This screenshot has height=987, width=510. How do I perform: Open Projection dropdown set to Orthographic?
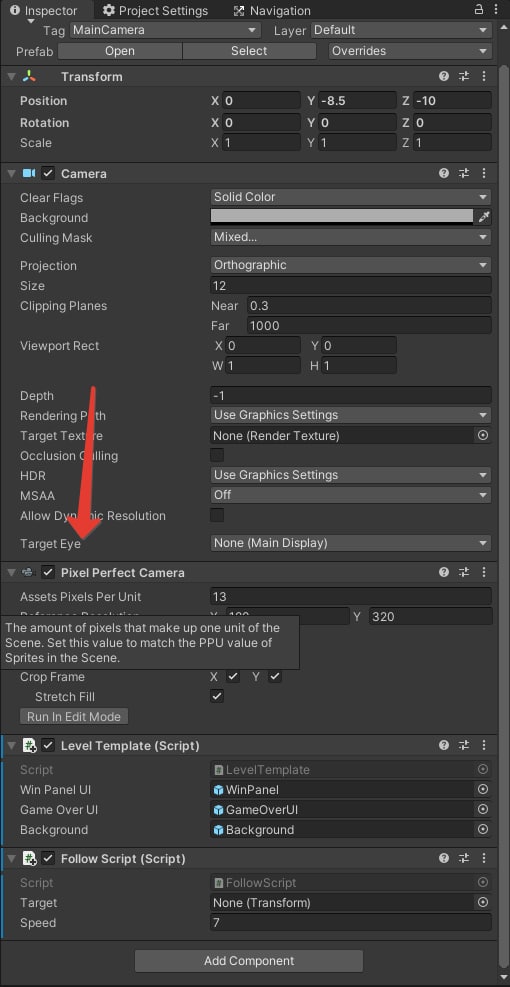pyautogui.click(x=351, y=265)
